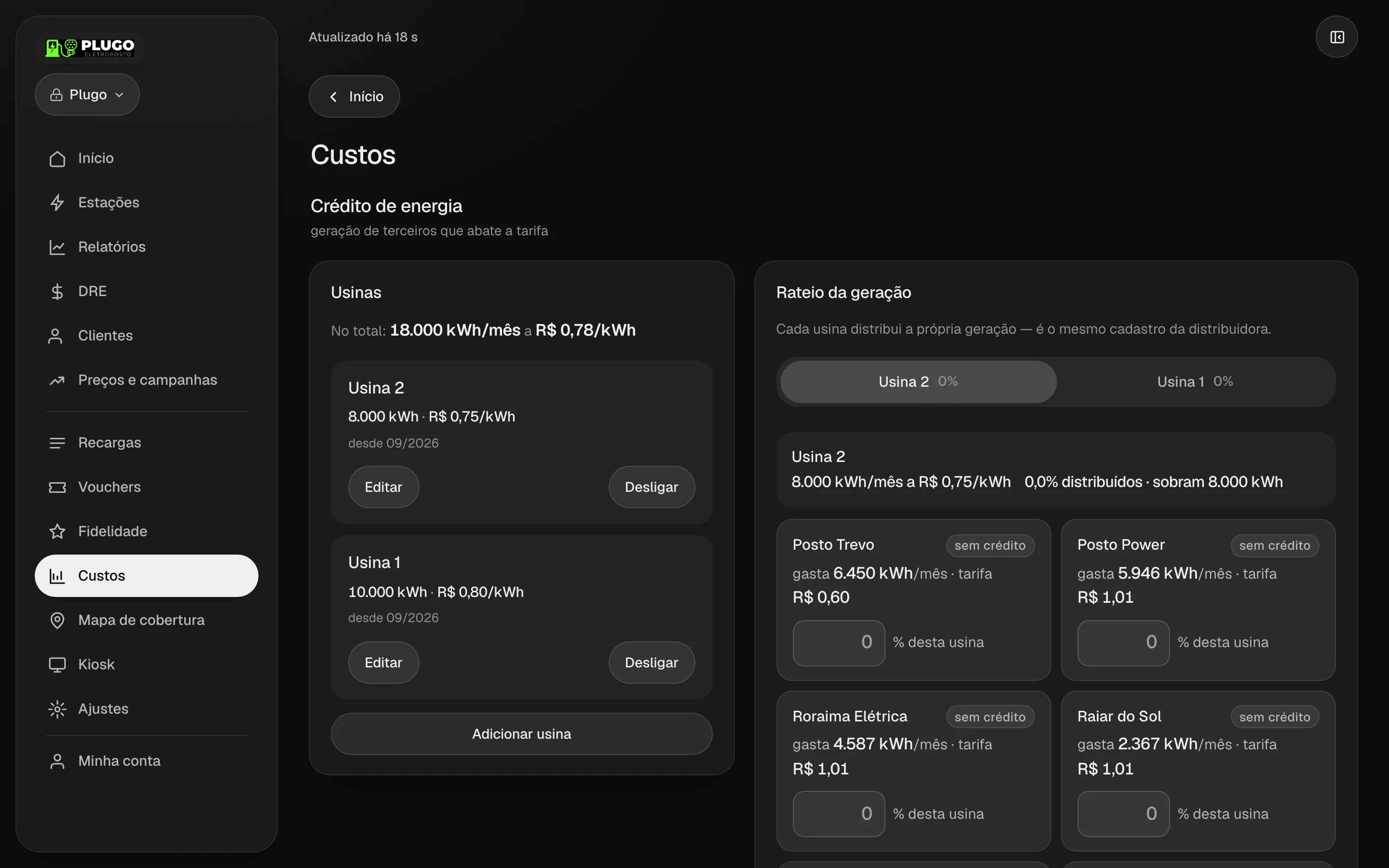Open the Plugo account dropdown

click(x=87, y=95)
